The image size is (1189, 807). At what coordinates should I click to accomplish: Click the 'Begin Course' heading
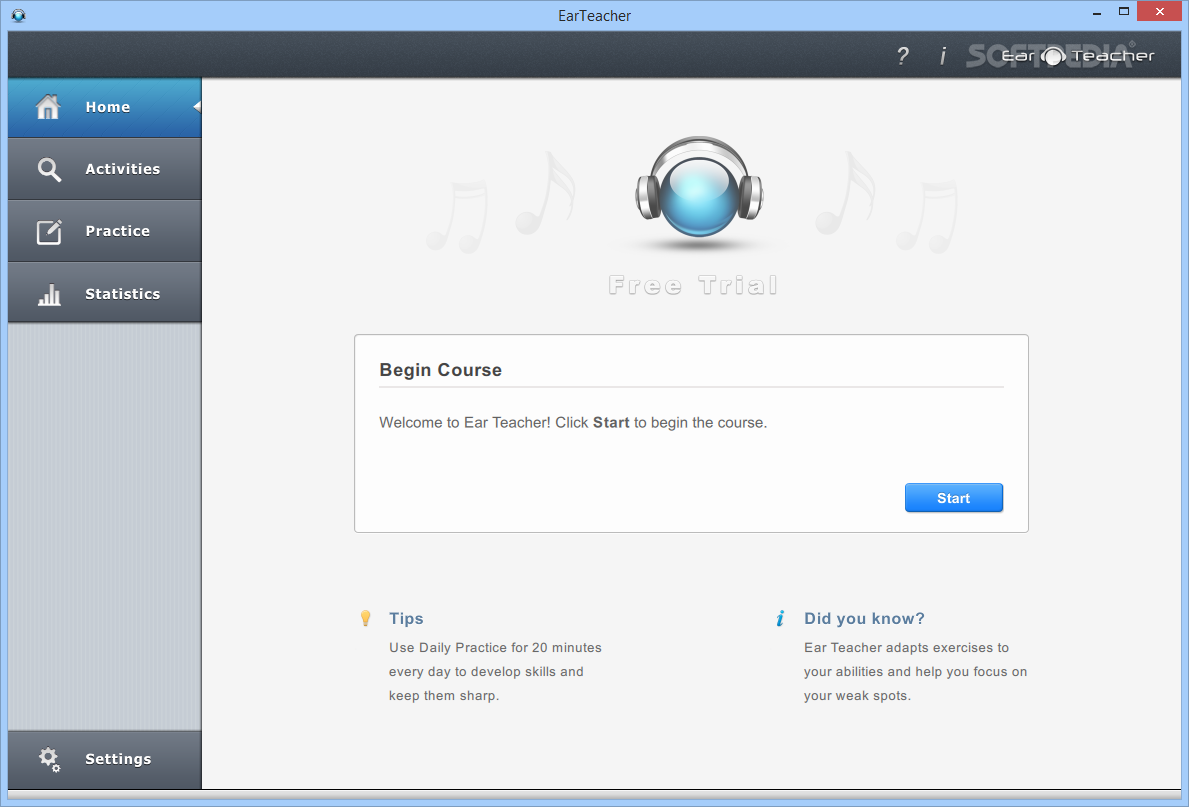(441, 370)
